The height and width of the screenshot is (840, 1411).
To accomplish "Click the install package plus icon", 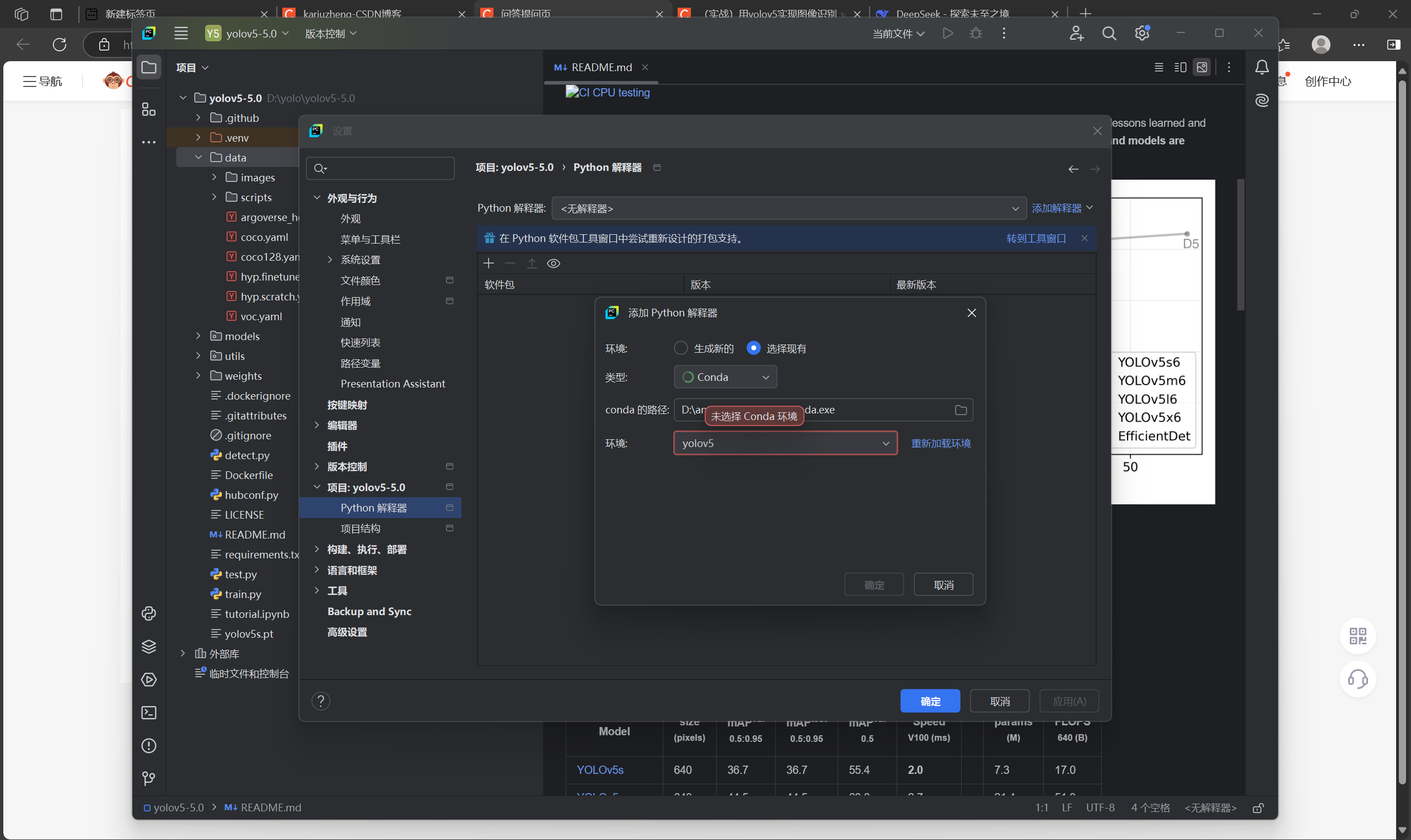I will pyautogui.click(x=489, y=263).
